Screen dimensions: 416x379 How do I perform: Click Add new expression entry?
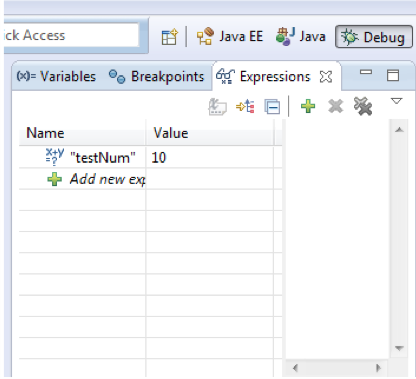pyautogui.click(x=107, y=179)
